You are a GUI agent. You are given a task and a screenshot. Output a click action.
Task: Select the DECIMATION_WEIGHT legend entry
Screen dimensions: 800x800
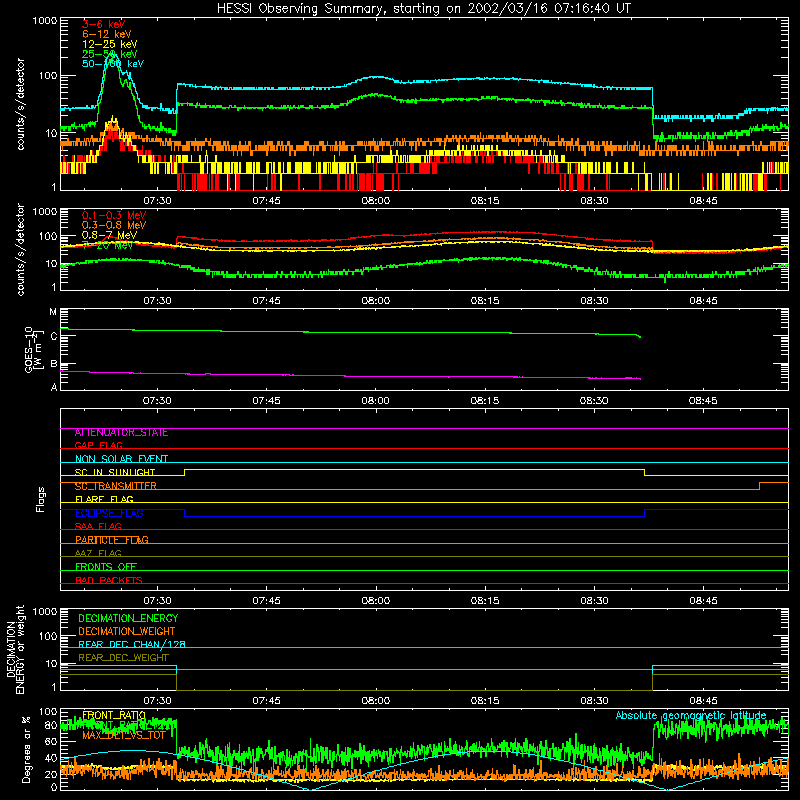point(127,631)
